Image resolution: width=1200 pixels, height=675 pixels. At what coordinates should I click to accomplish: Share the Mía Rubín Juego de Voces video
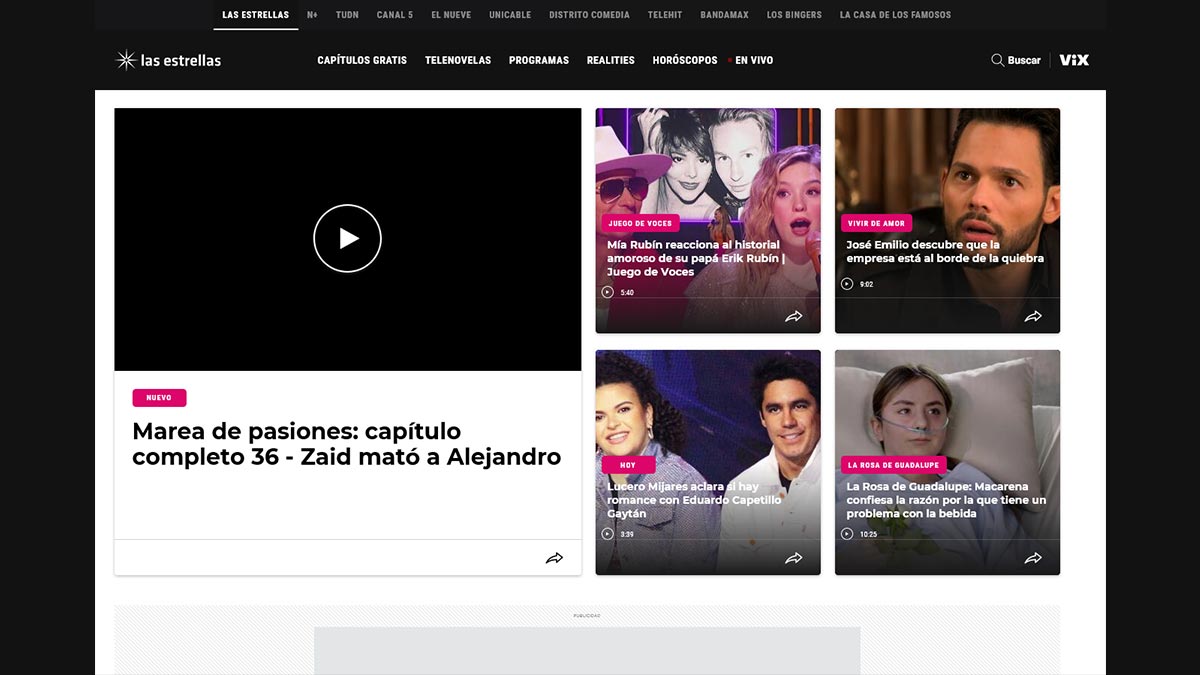[793, 316]
